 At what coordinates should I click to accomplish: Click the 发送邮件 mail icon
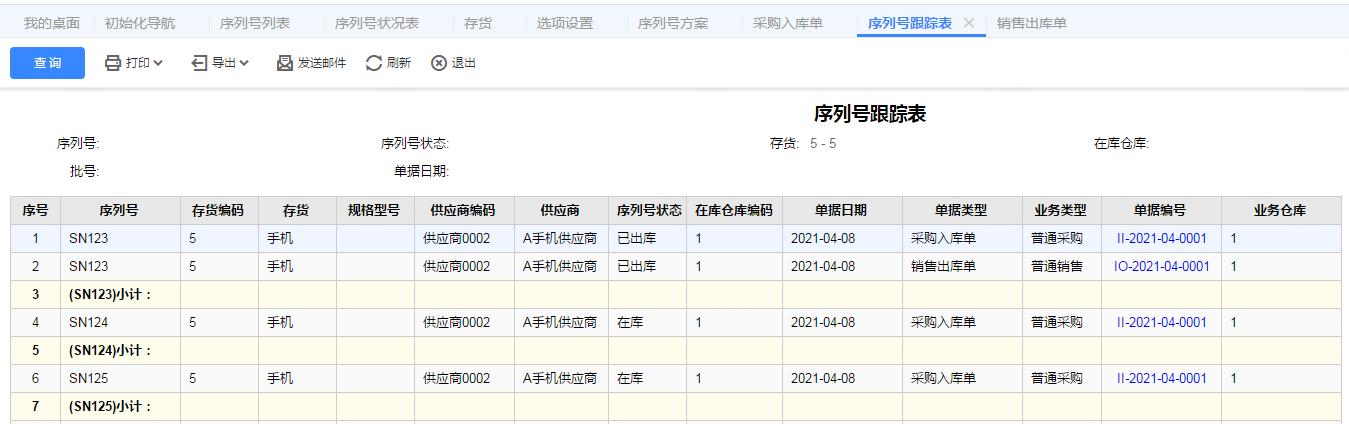click(x=285, y=63)
